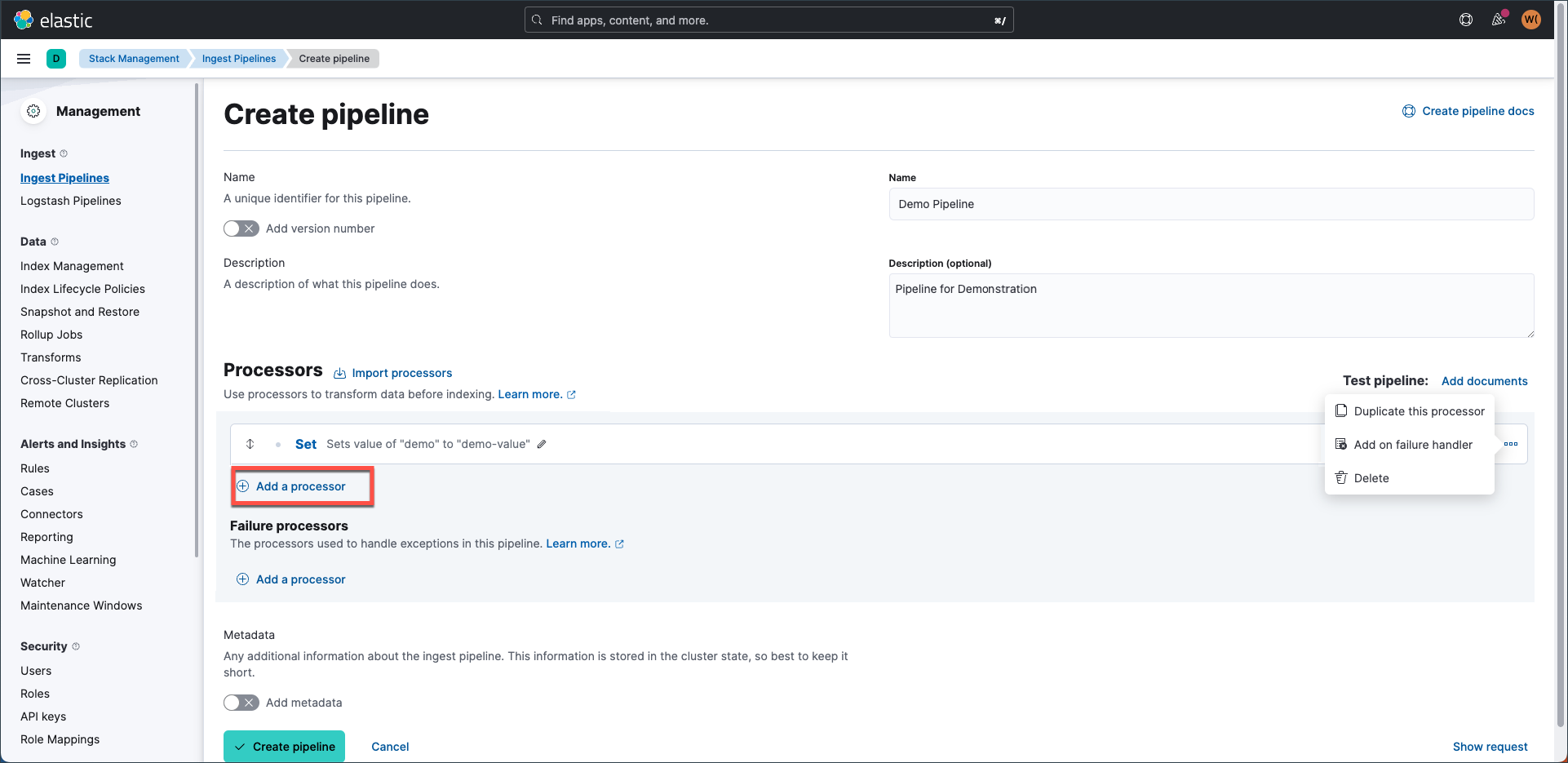Click the user avatar
The width and height of the screenshot is (1568, 763).
pos(1531,20)
